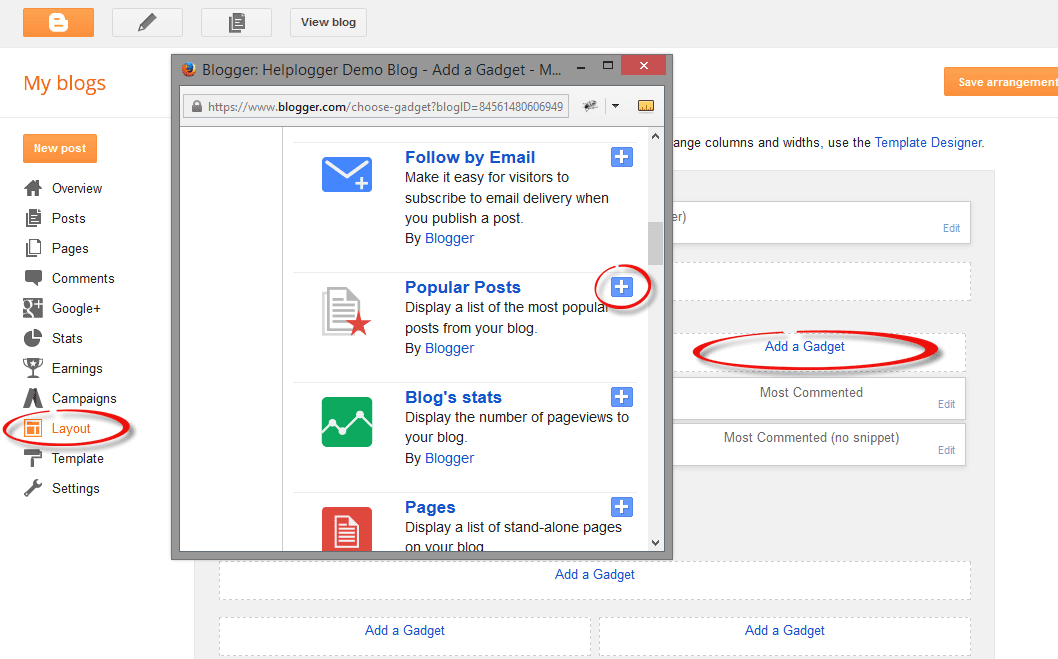Viewport: 1058px width, 659px height.
Task: Click the Layout icon in sidebar
Action: pos(32,428)
